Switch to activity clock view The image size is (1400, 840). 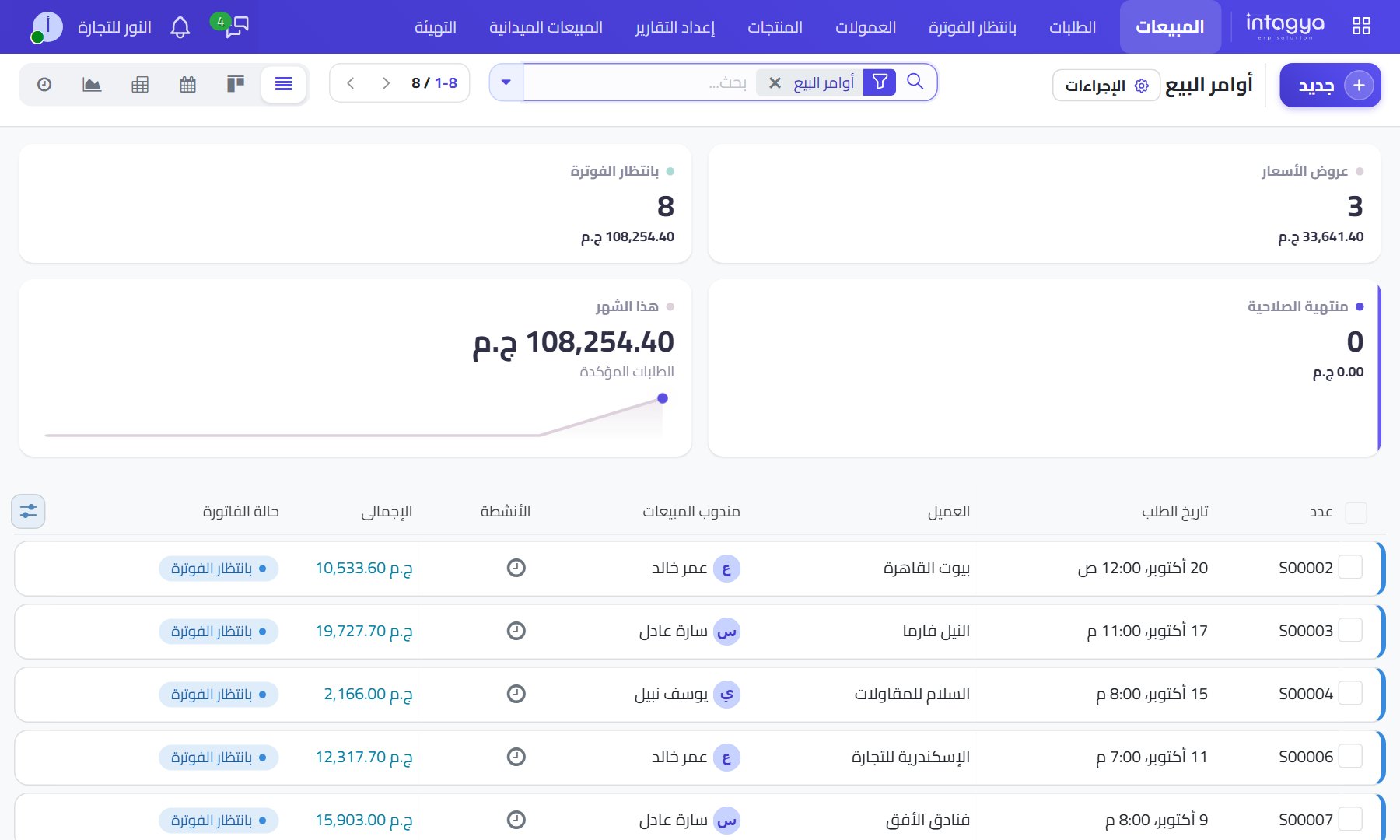tap(44, 84)
